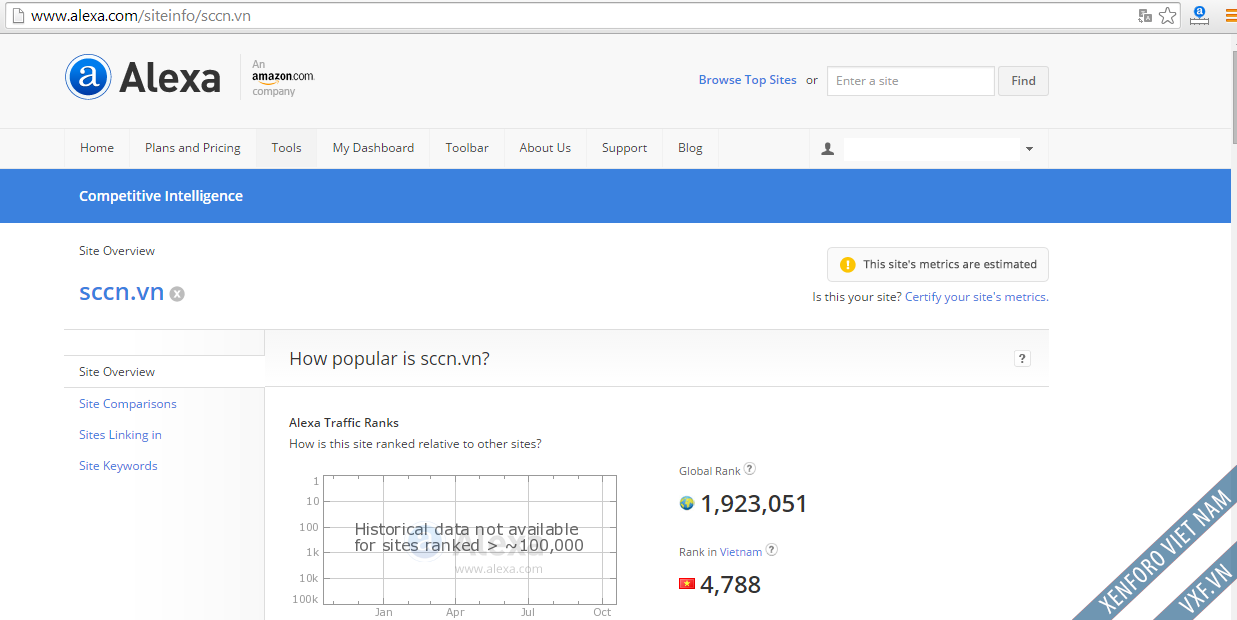Image resolution: width=1237 pixels, height=620 pixels.
Task: Open the Blog nav item
Action: pyautogui.click(x=690, y=148)
